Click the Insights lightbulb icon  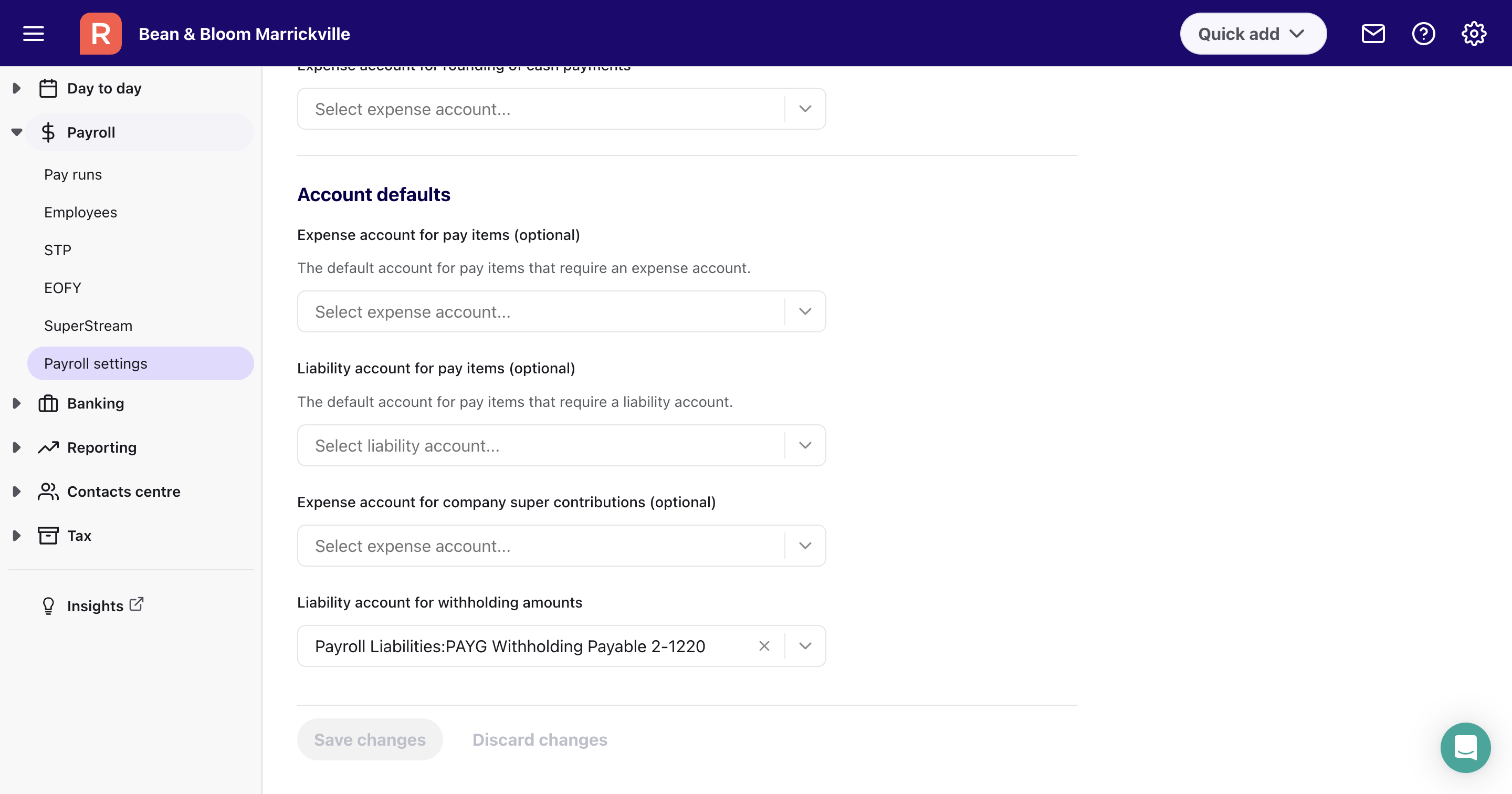point(47,606)
